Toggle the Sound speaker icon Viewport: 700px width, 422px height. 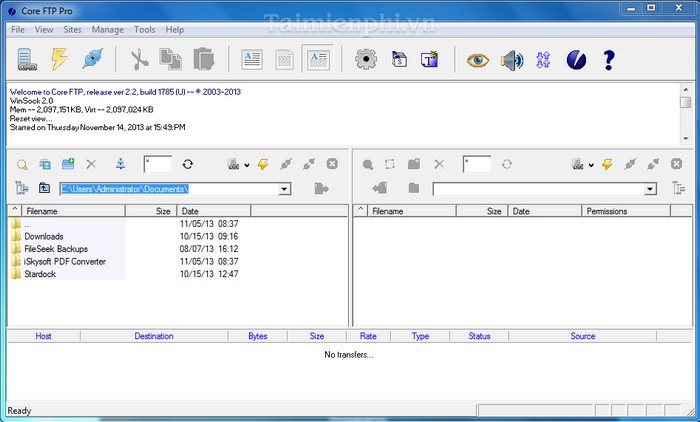512,60
